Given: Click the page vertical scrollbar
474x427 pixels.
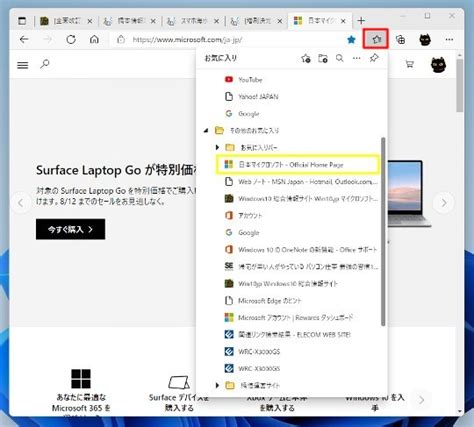Looking at the screenshot, I should (460, 85).
